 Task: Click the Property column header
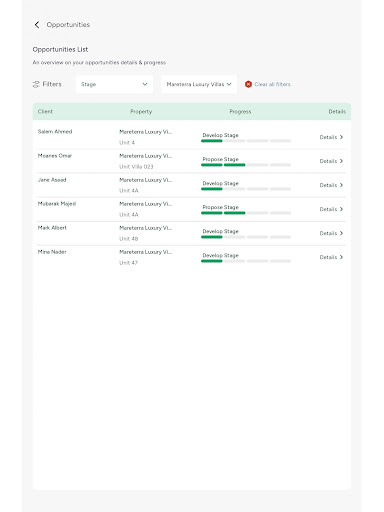[141, 111]
